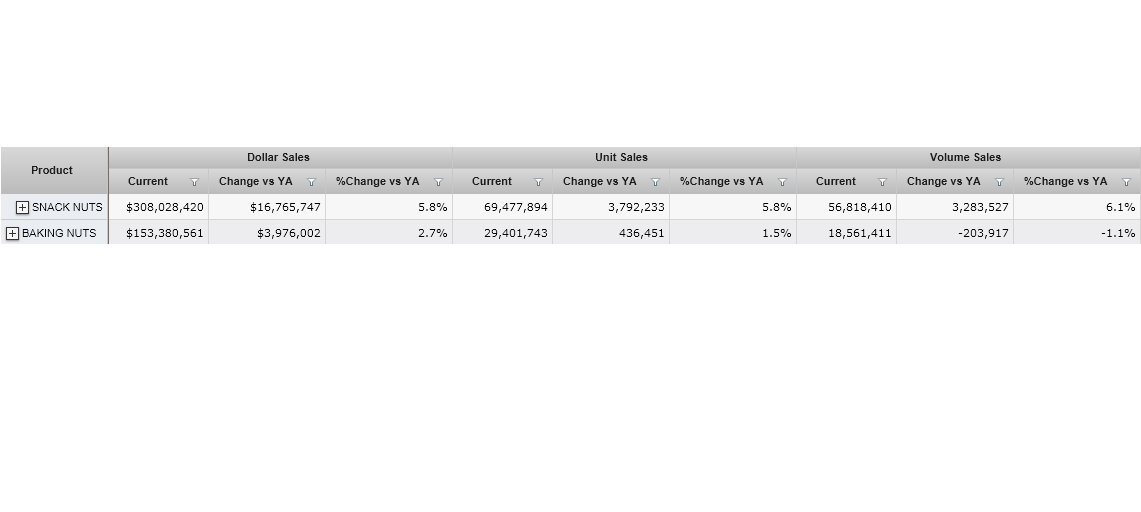This screenshot has width=1141, height=512.
Task: Expand the BAKING NUTS row
Action: click(13, 233)
